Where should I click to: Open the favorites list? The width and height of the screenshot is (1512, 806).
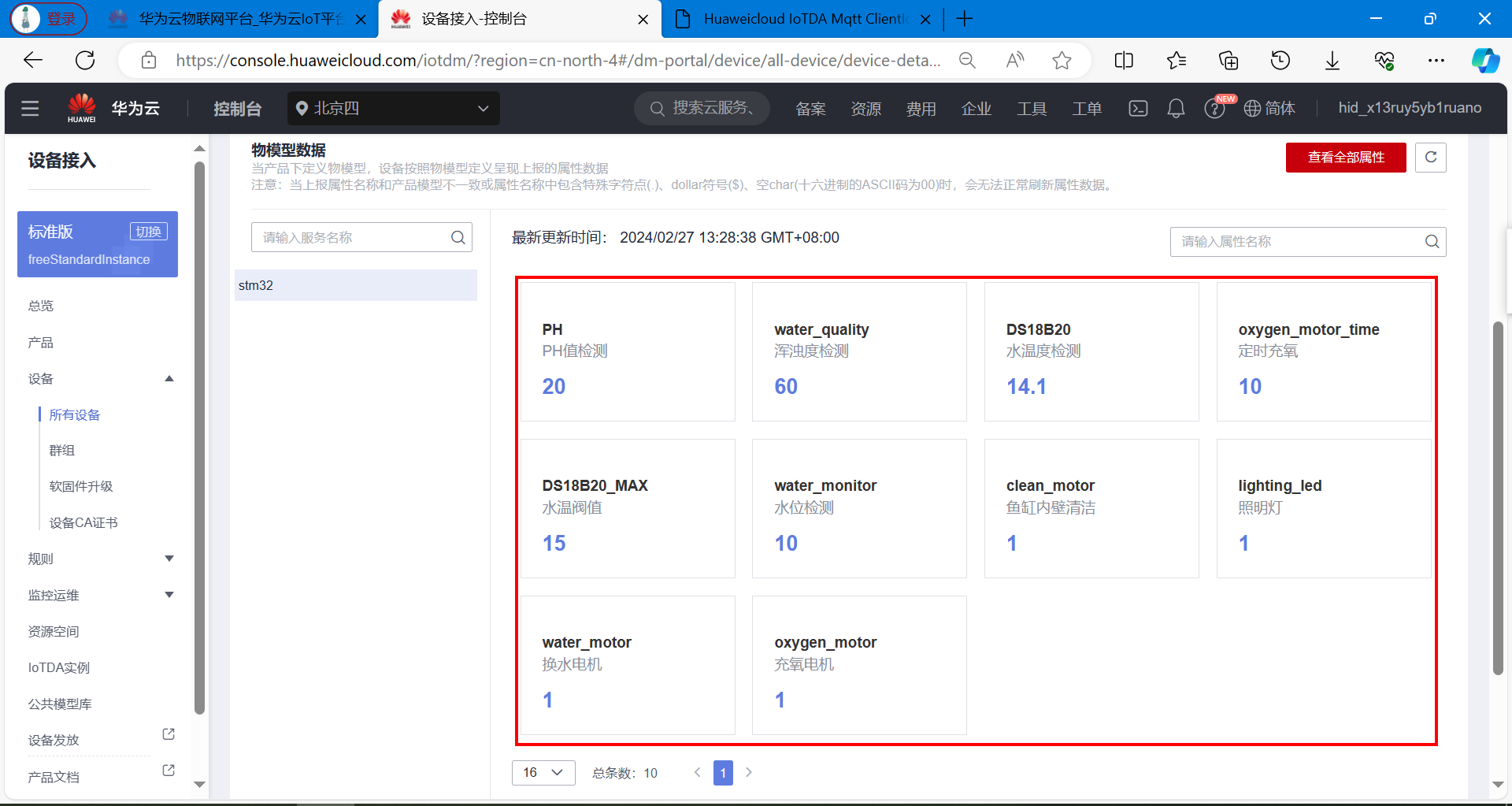(1177, 61)
